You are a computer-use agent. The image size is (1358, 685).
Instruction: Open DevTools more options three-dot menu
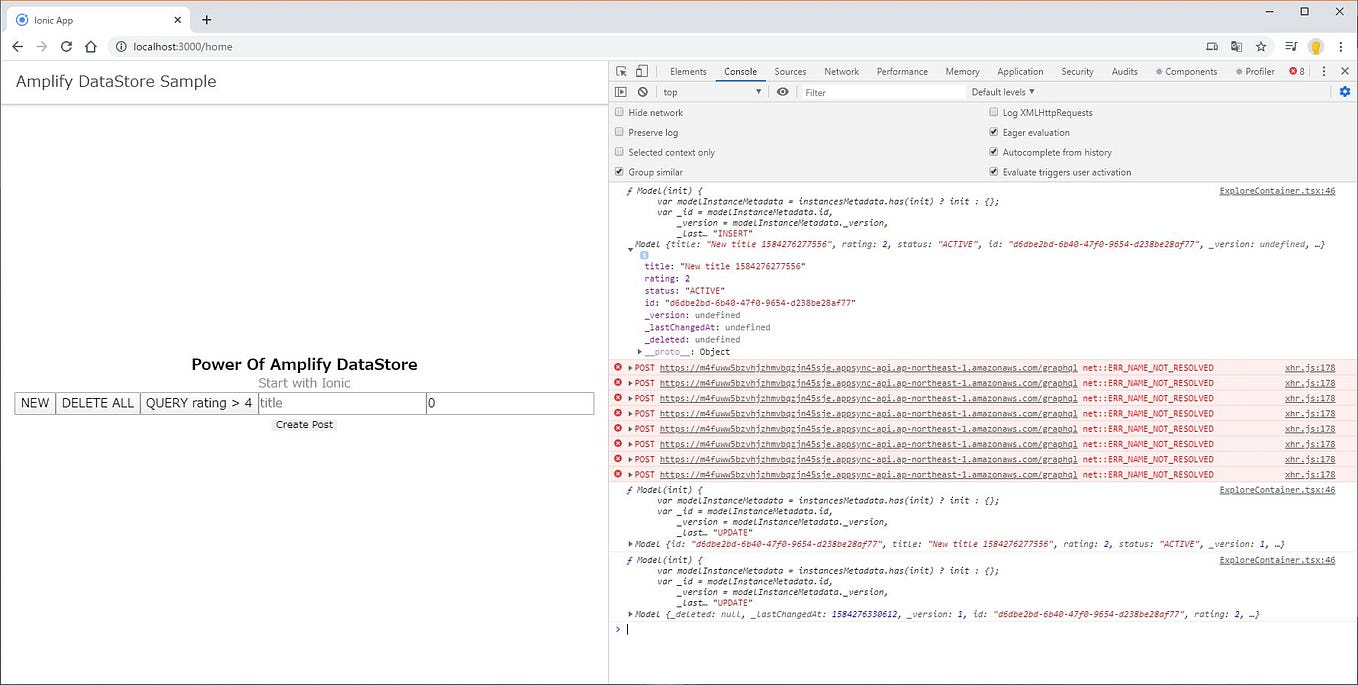(x=1322, y=71)
